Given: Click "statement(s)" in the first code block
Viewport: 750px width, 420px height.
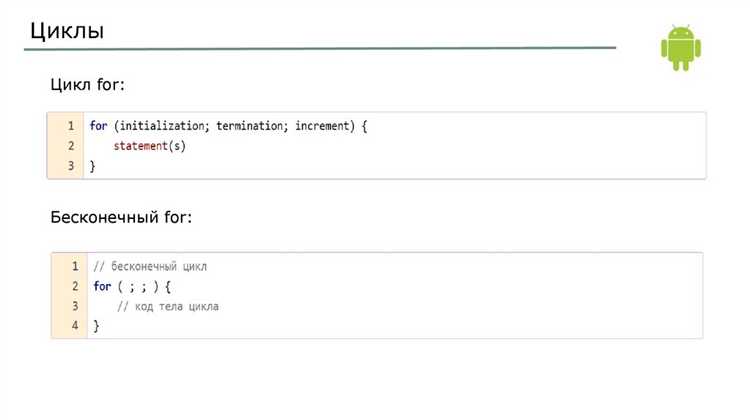Looking at the screenshot, I should click(x=150, y=146).
